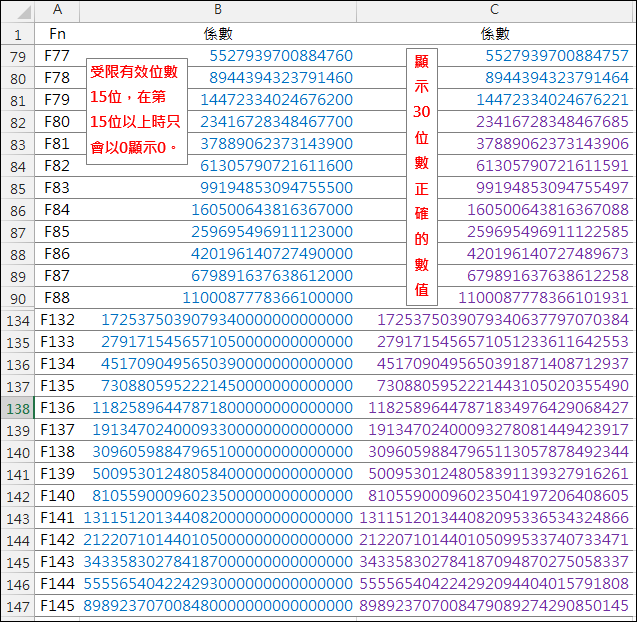Select row header 138

pos(18,408)
